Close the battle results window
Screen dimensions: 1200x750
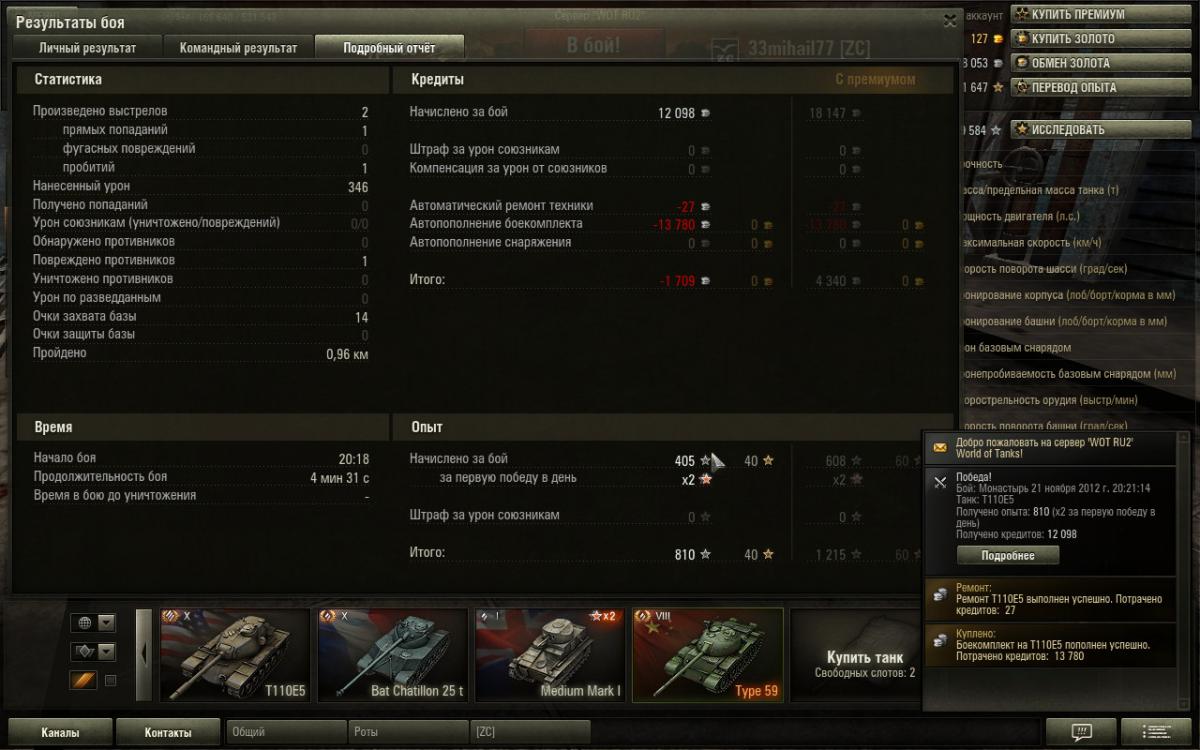pyautogui.click(x=950, y=20)
